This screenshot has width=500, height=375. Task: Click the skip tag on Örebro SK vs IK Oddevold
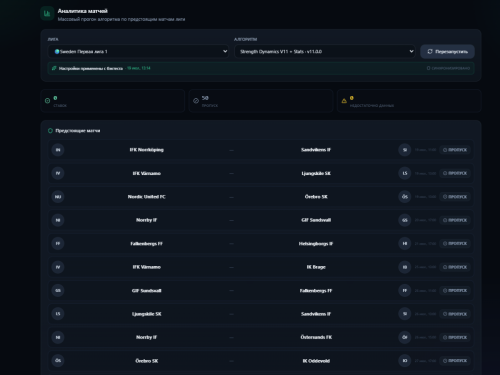pyautogui.click(x=455, y=361)
